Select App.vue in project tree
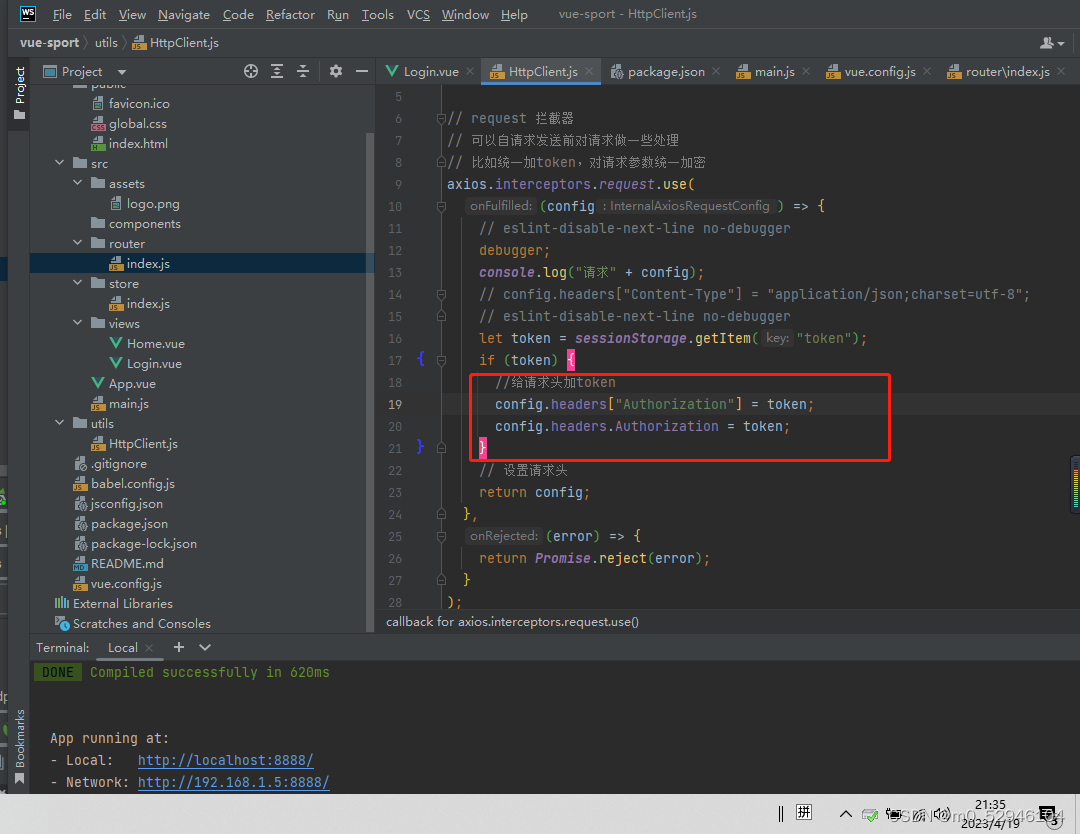1080x834 pixels. pyautogui.click(x=124, y=383)
